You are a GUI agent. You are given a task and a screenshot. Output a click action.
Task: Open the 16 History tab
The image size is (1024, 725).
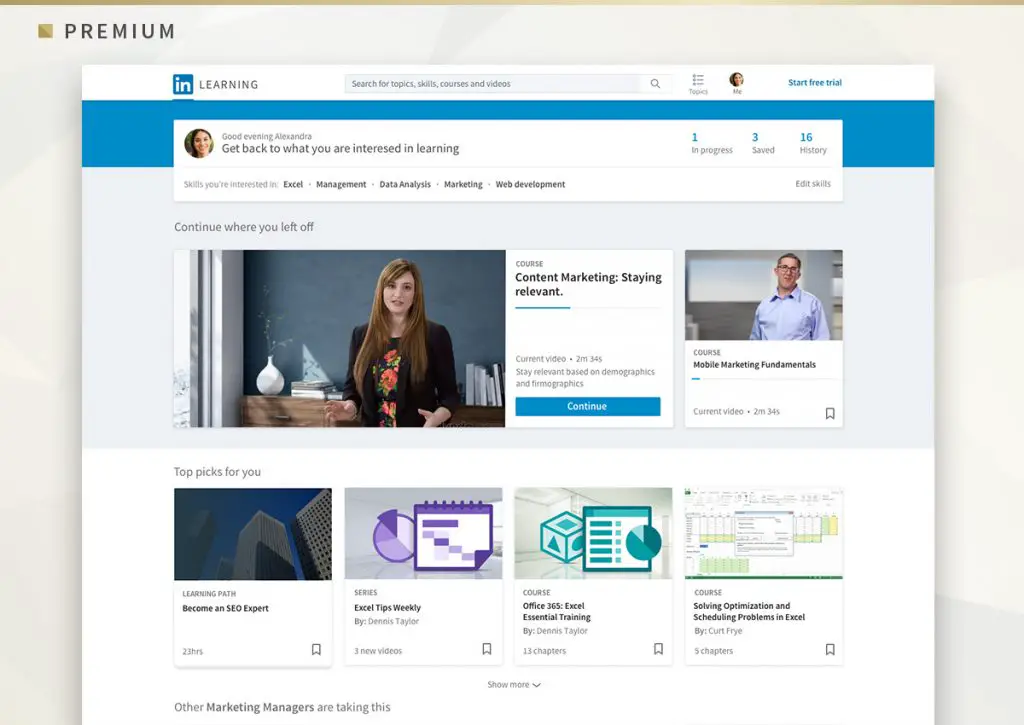click(x=813, y=143)
